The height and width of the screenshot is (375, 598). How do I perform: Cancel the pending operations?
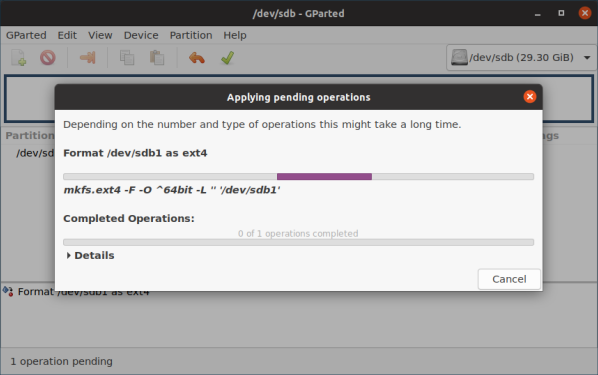click(509, 279)
